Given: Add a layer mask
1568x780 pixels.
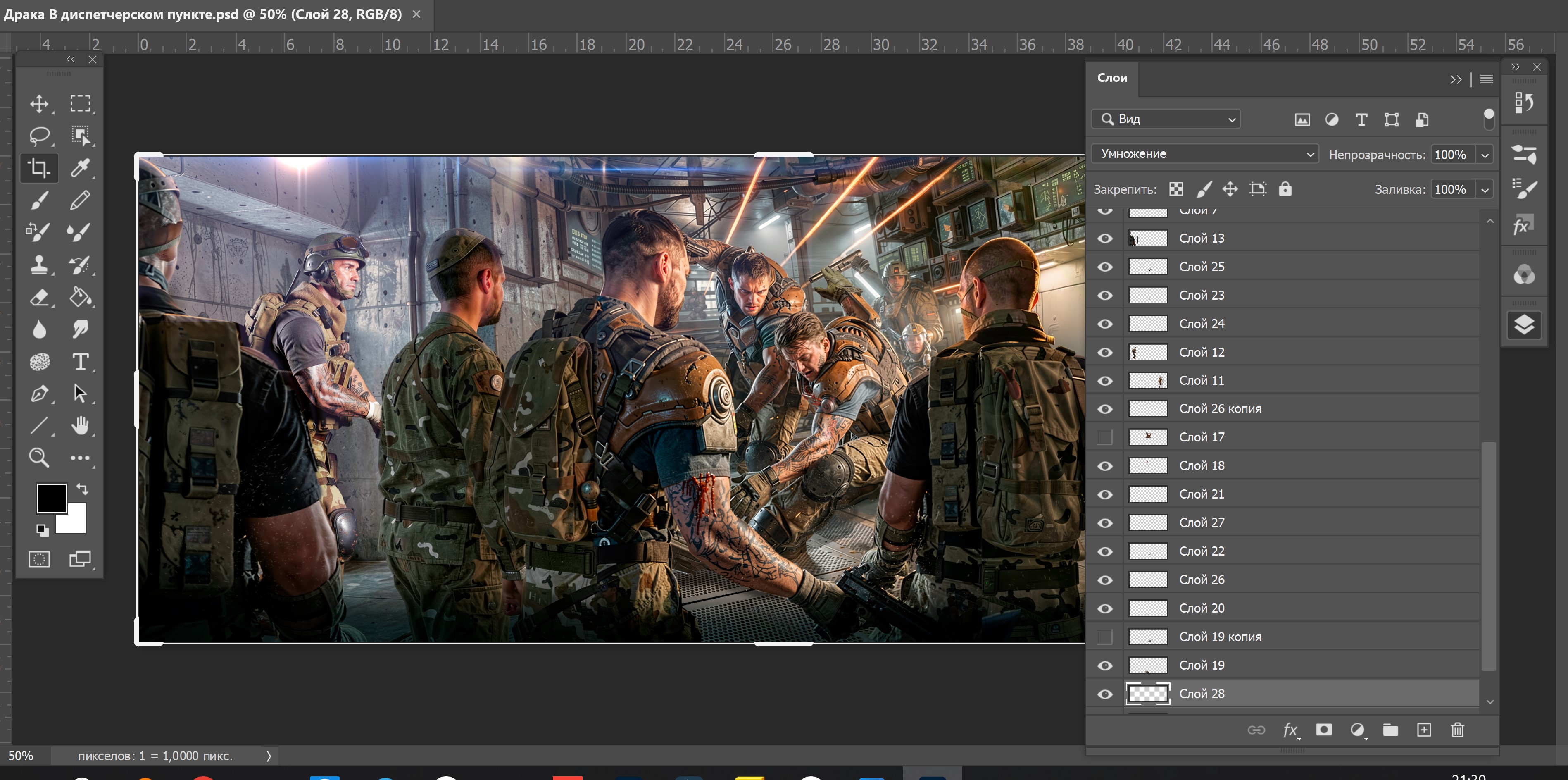Looking at the screenshot, I should pyautogui.click(x=1324, y=730).
